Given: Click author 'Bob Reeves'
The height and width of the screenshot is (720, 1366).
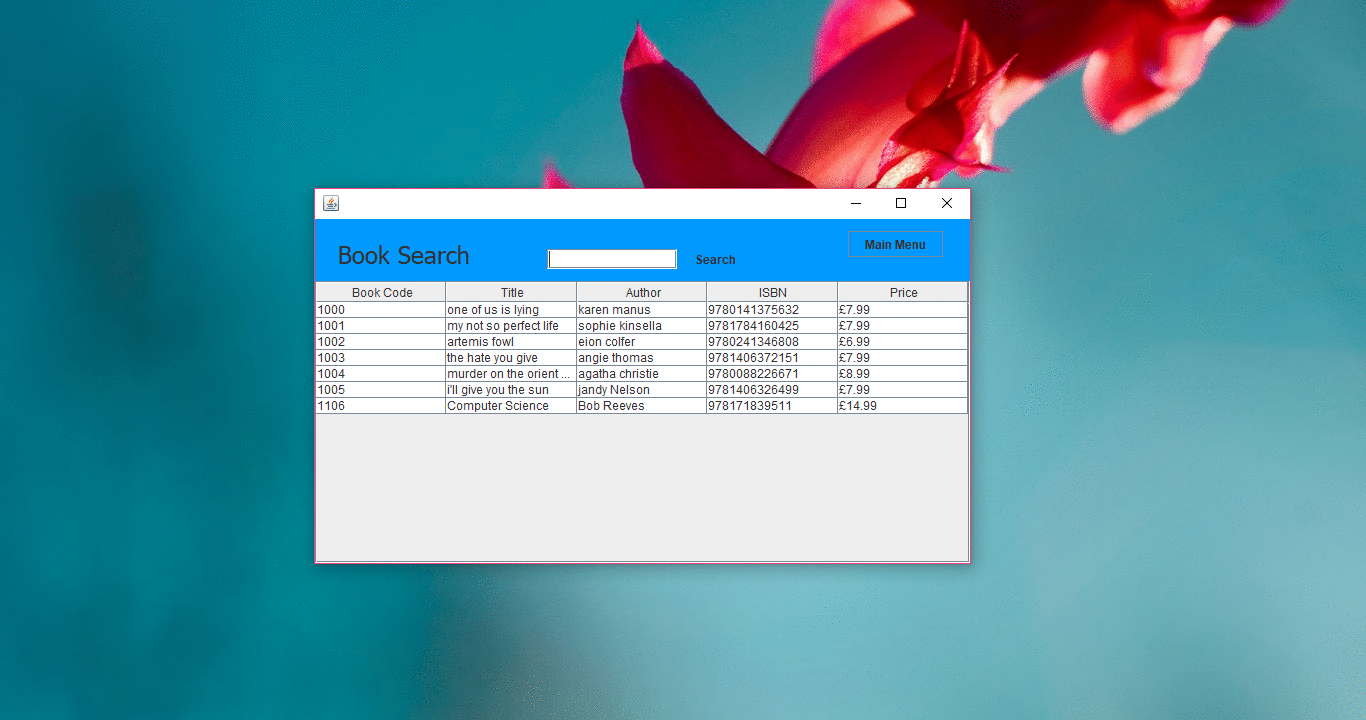Looking at the screenshot, I should tap(642, 406).
